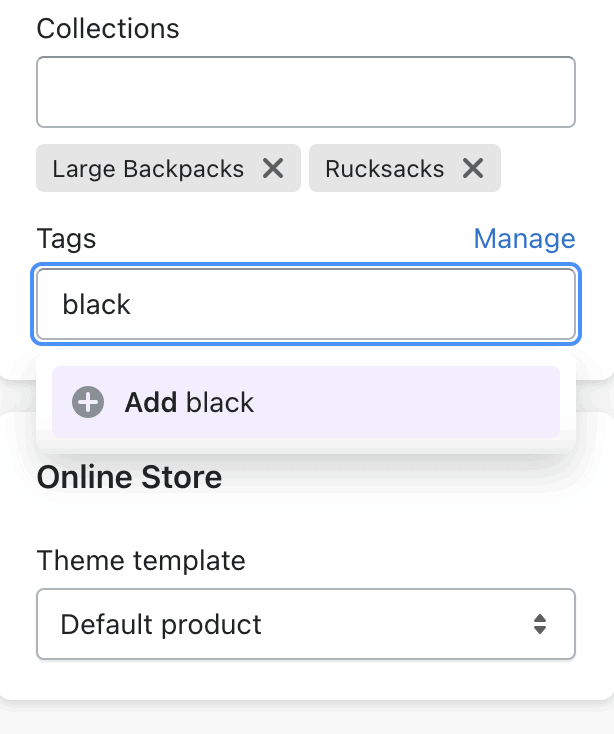614x734 pixels.
Task: Focus the empty Collections search field
Action: tap(306, 92)
